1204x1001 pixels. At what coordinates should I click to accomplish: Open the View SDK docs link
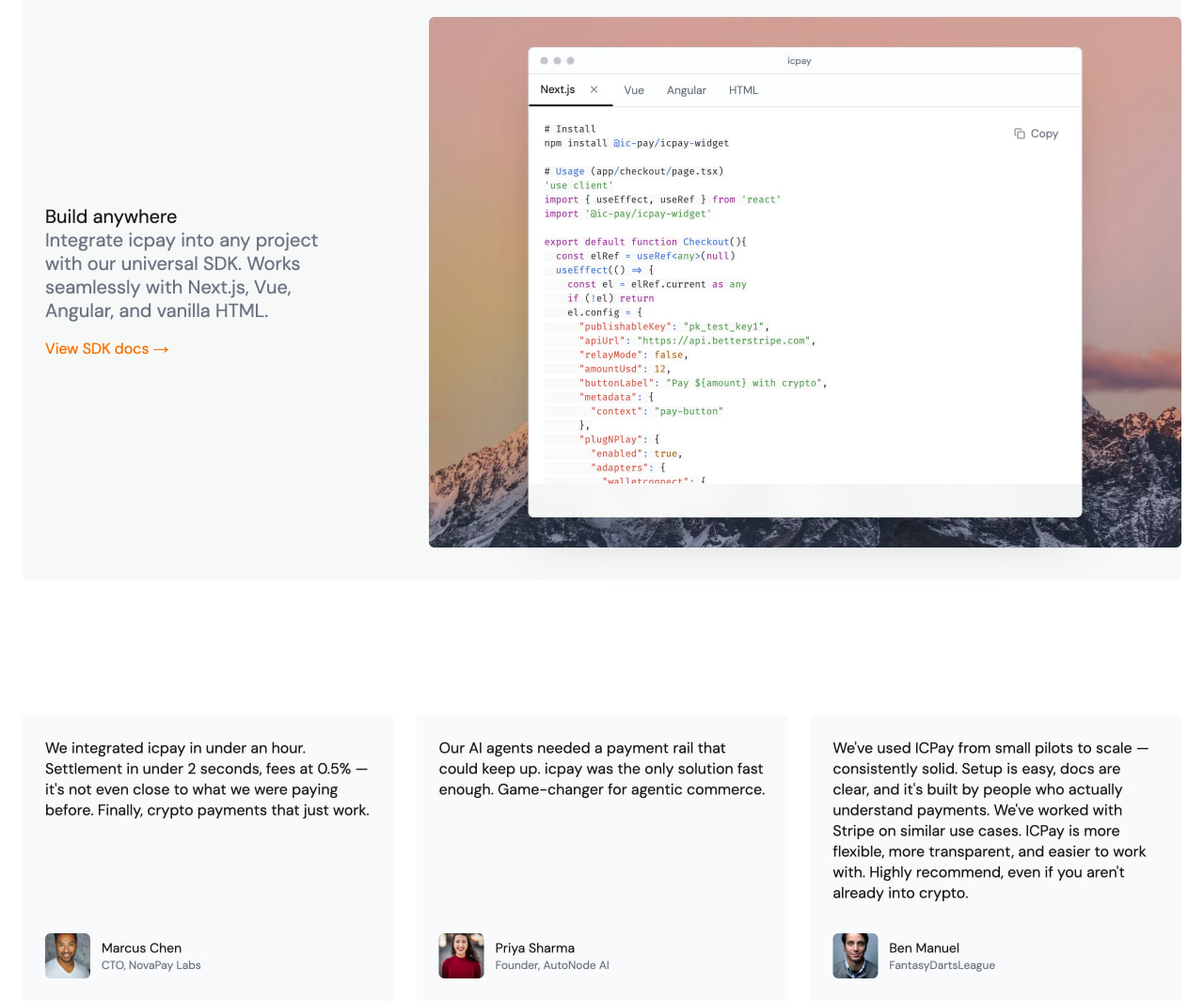point(107,349)
